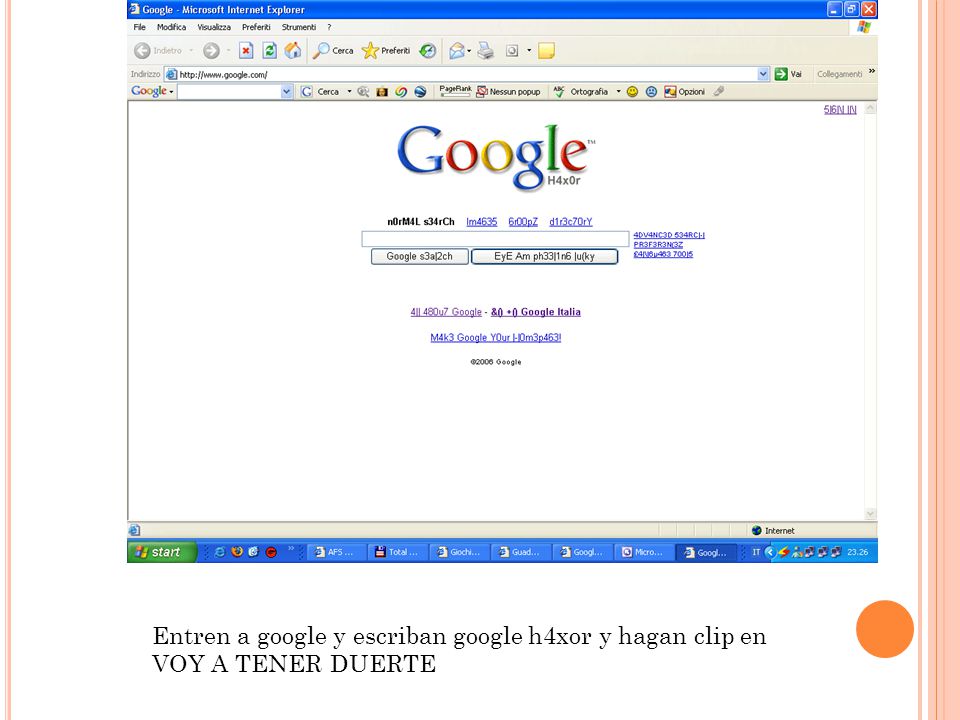Open the mail icon dropdown arrow

[469, 51]
